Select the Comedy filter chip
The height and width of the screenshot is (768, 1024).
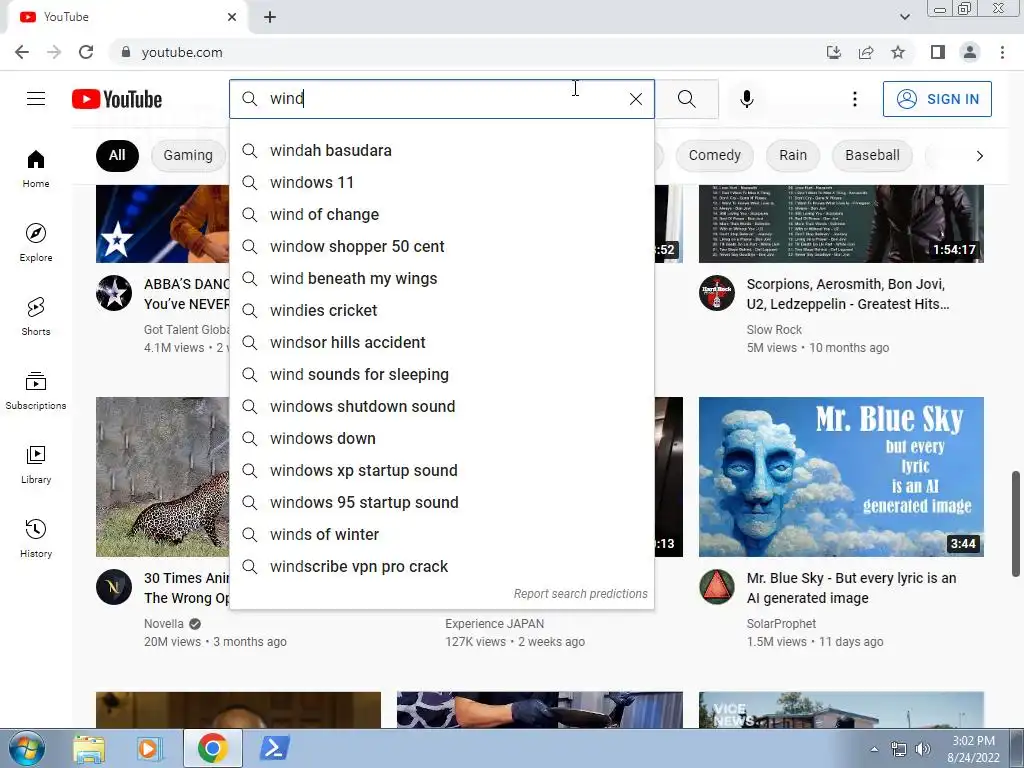pos(714,155)
